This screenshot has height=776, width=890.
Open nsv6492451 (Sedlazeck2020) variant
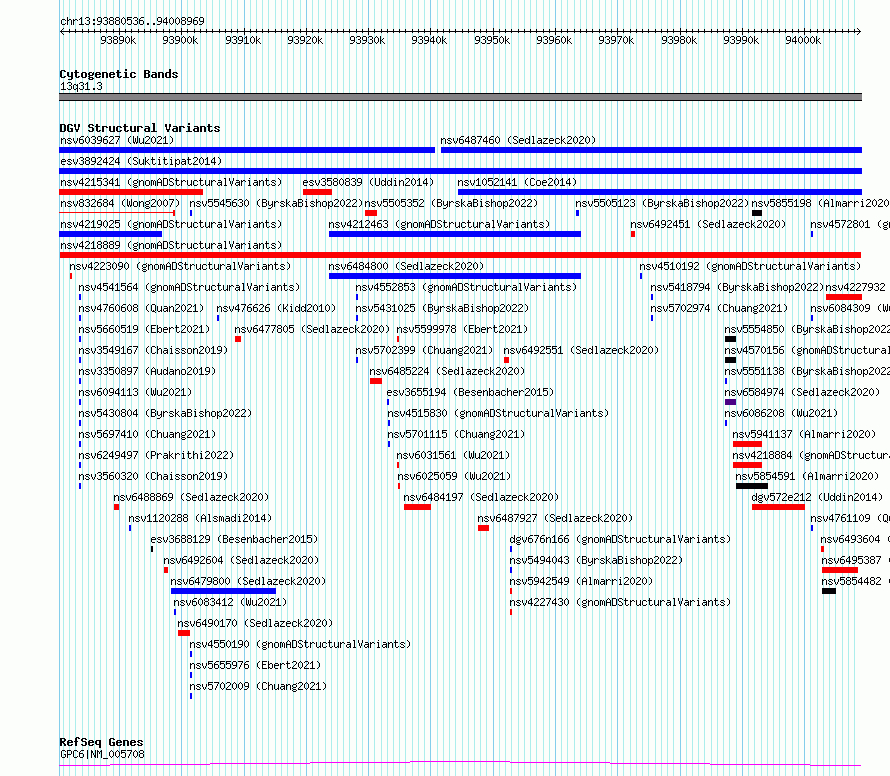708,224
